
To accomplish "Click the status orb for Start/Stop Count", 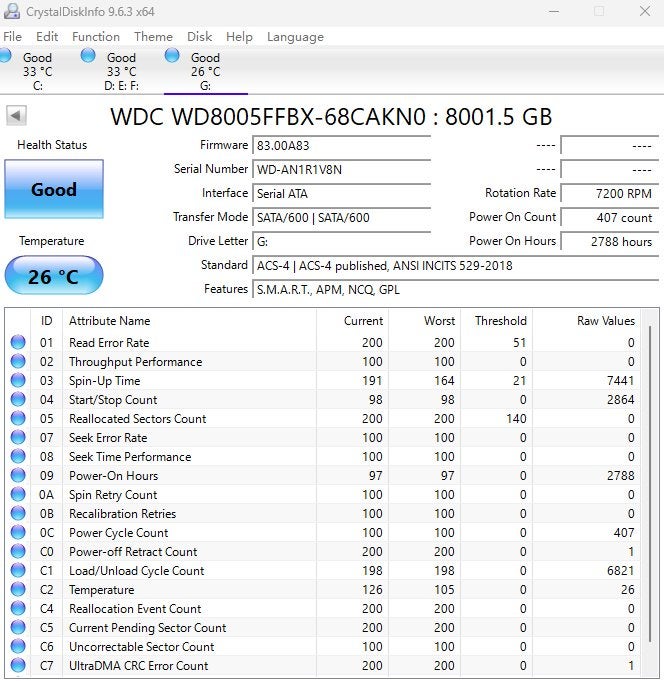I will 18,399.
